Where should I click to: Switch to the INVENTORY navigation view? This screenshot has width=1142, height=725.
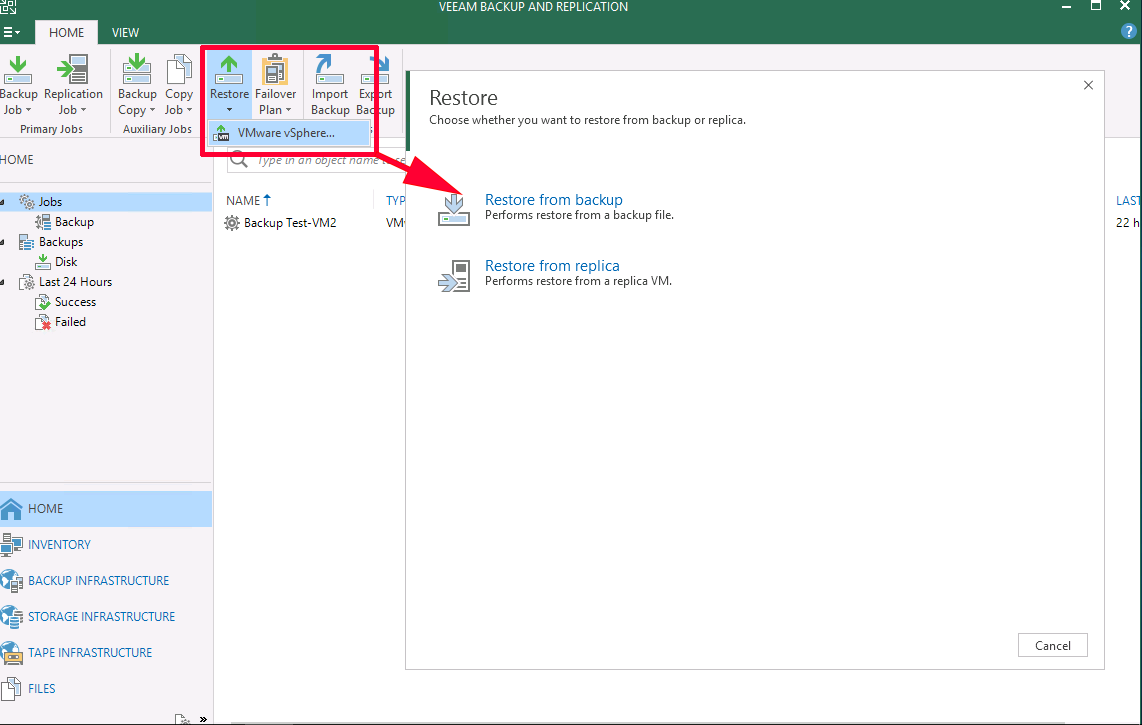point(106,544)
